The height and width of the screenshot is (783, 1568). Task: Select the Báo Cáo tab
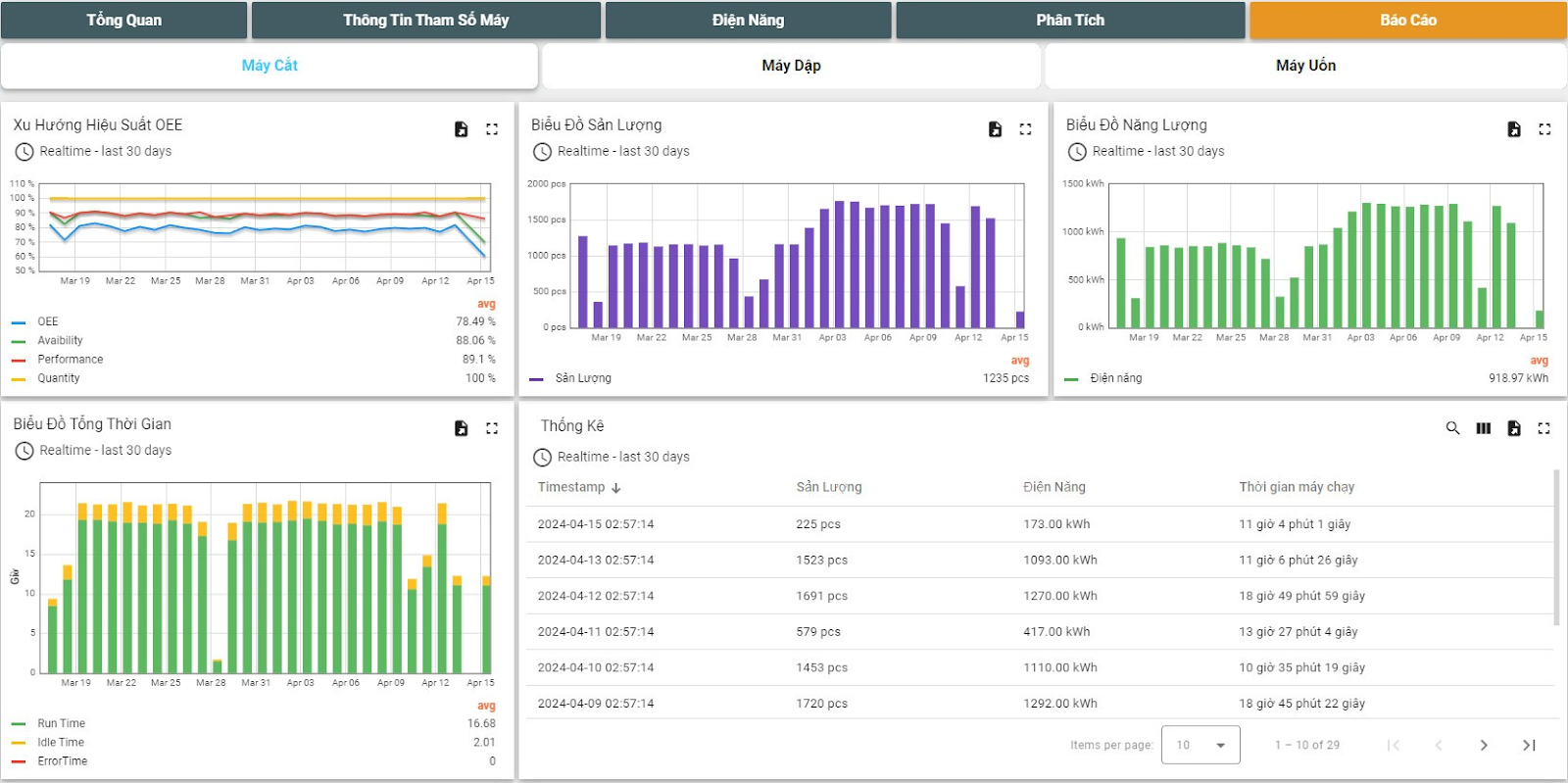pyautogui.click(x=1408, y=20)
